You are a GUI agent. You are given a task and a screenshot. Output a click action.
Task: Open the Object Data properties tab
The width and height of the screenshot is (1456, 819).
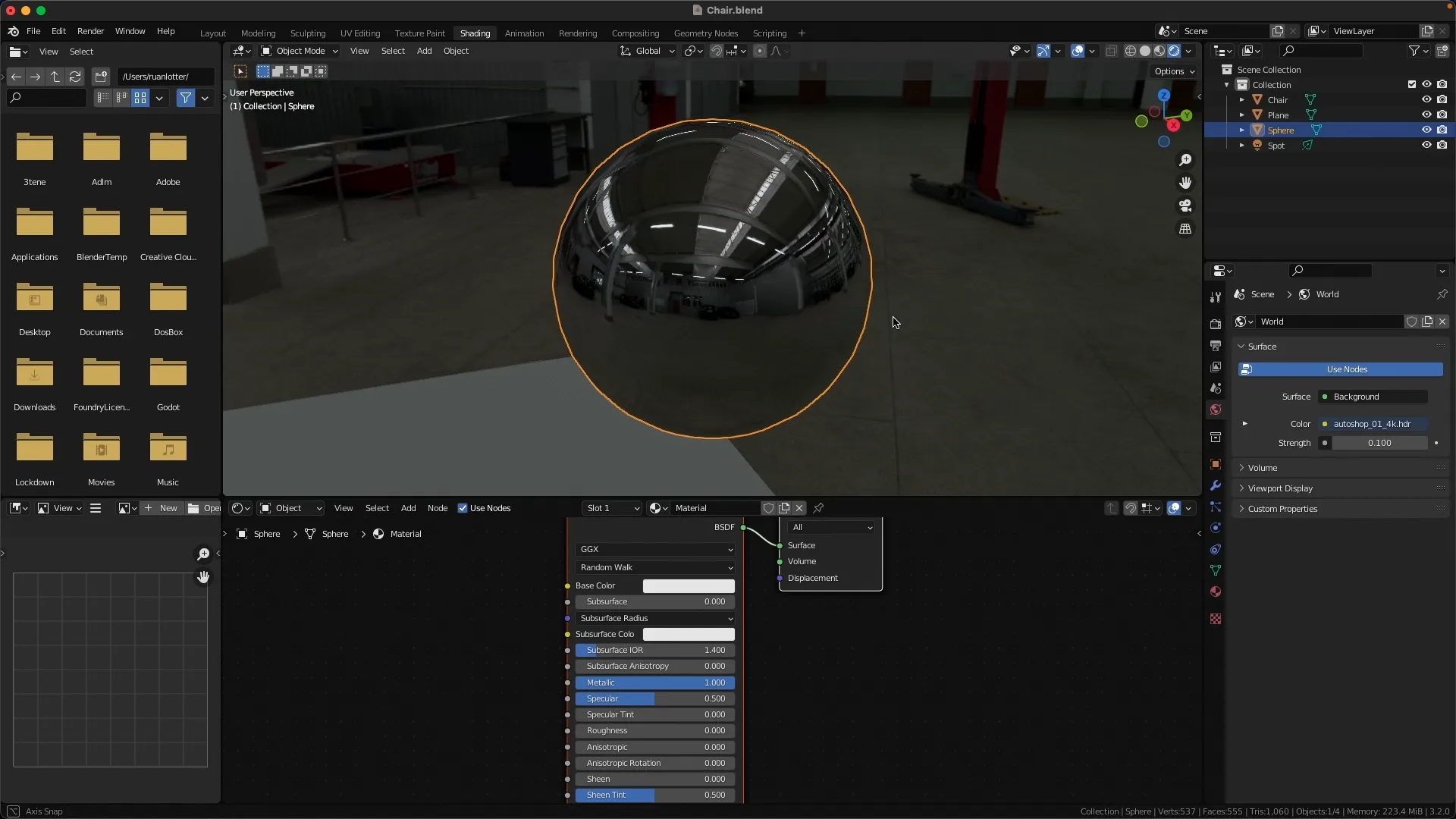click(1216, 570)
